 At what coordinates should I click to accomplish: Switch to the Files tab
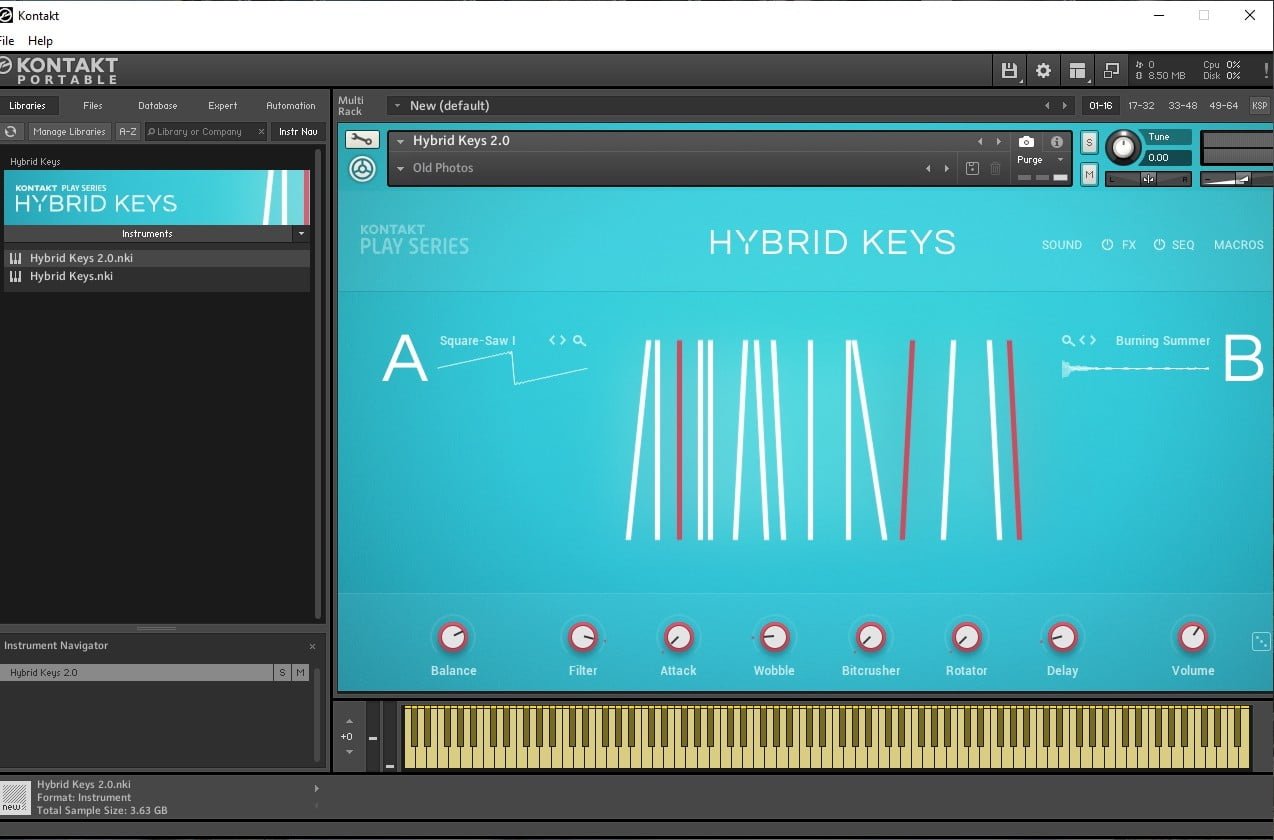[x=92, y=106]
